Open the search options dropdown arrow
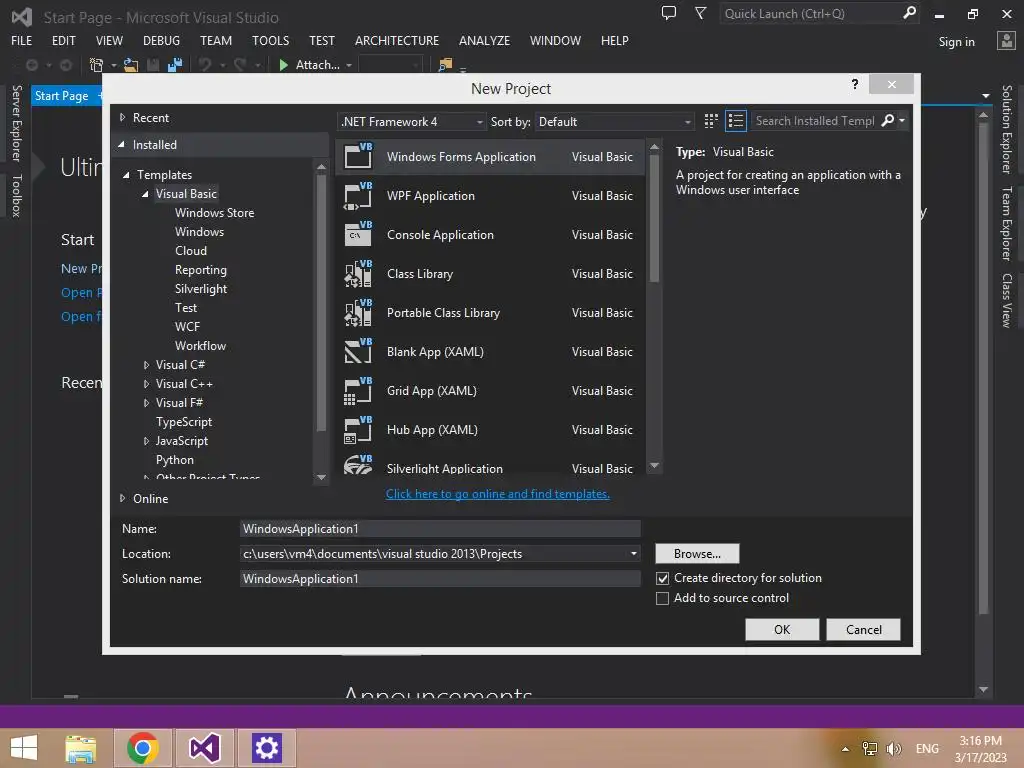The image size is (1024, 768). coord(902,121)
